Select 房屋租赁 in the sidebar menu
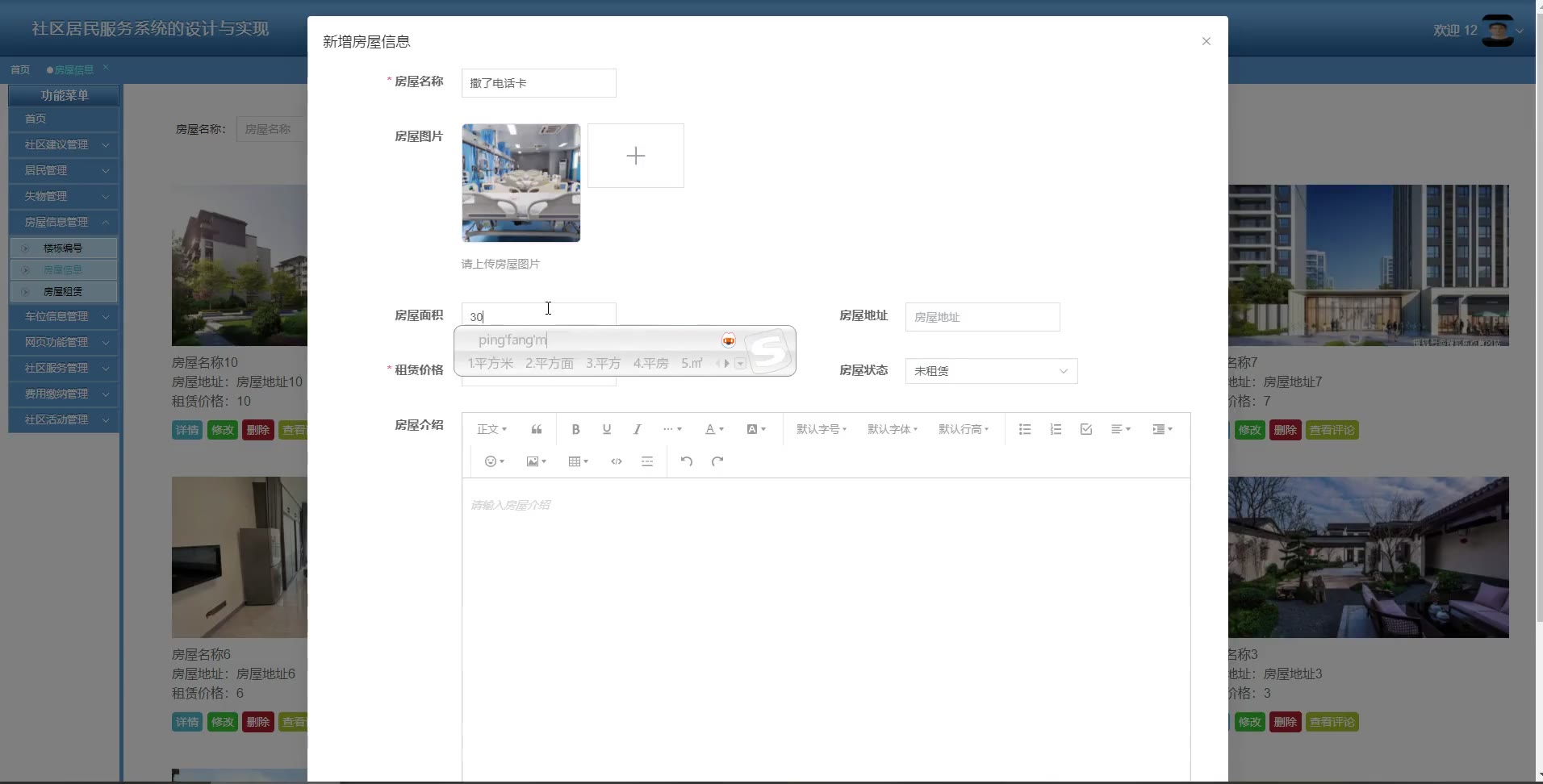Viewport: 1543px width, 784px height. coord(63,291)
